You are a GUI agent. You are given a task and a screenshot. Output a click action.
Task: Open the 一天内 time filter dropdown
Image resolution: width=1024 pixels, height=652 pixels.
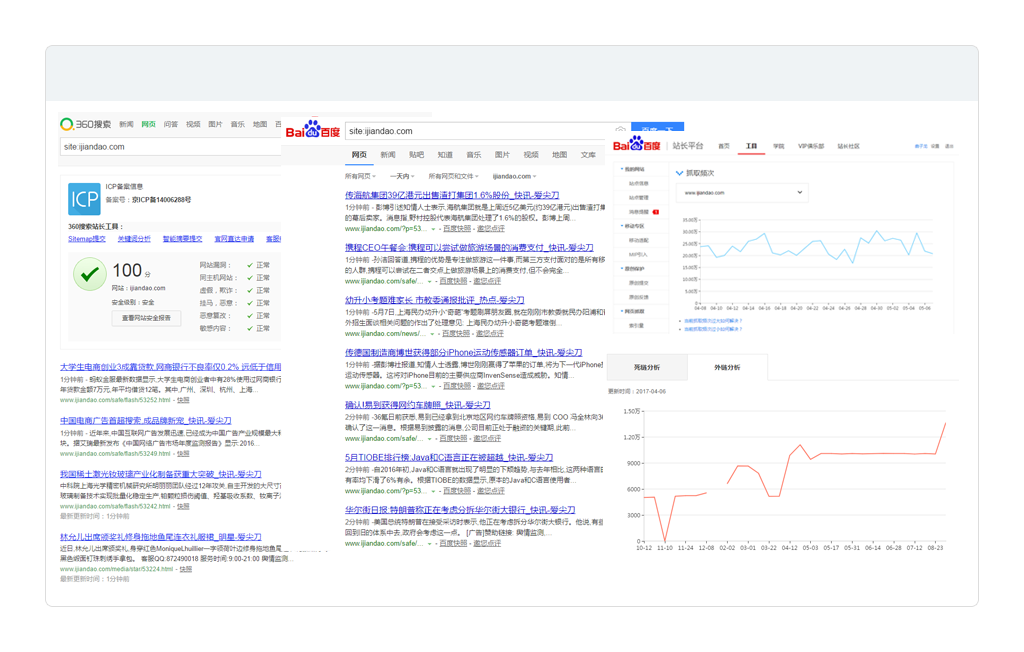(402, 176)
